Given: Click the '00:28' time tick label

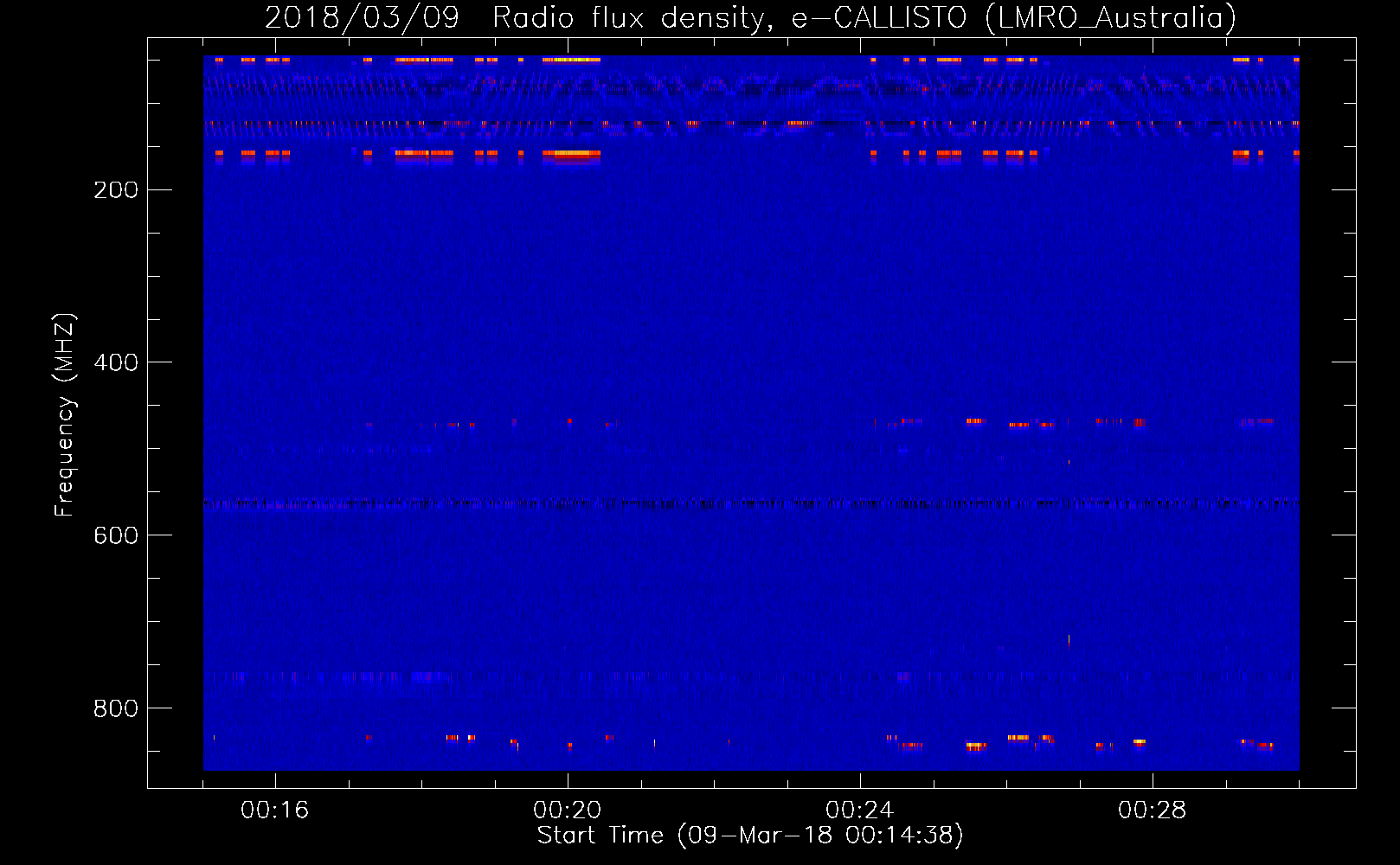Looking at the screenshot, I should point(1153,811).
